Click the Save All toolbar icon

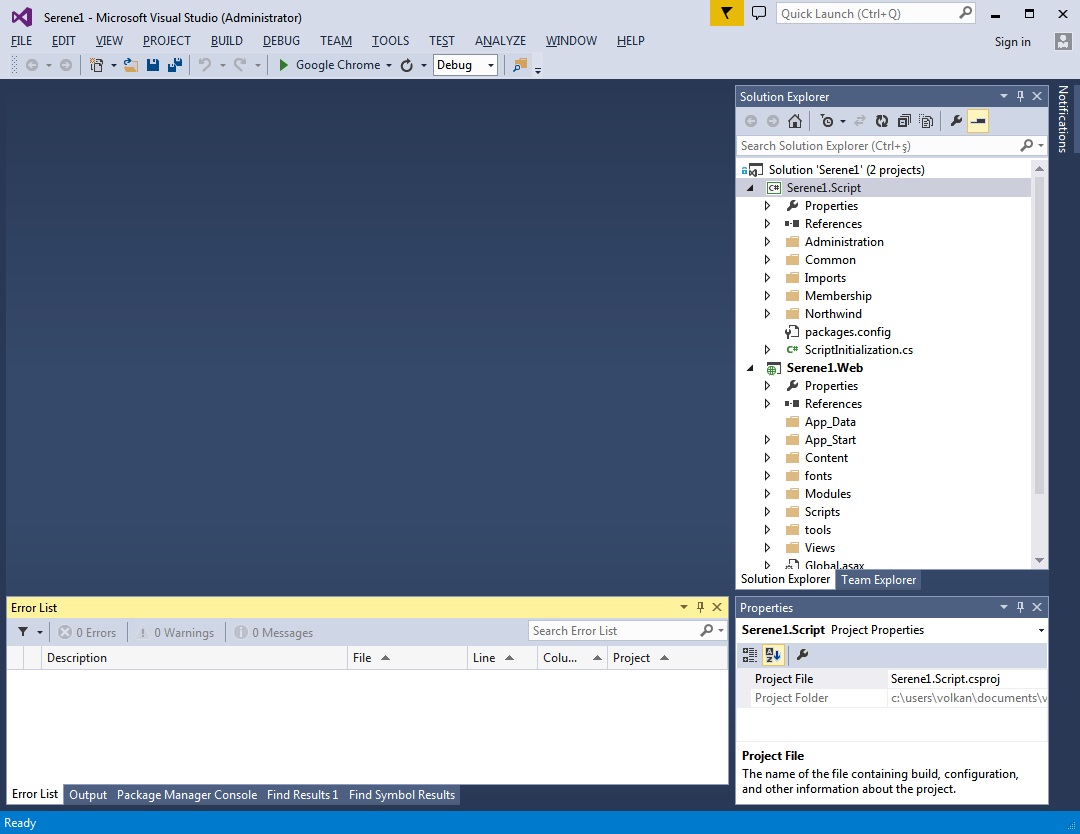(175, 65)
